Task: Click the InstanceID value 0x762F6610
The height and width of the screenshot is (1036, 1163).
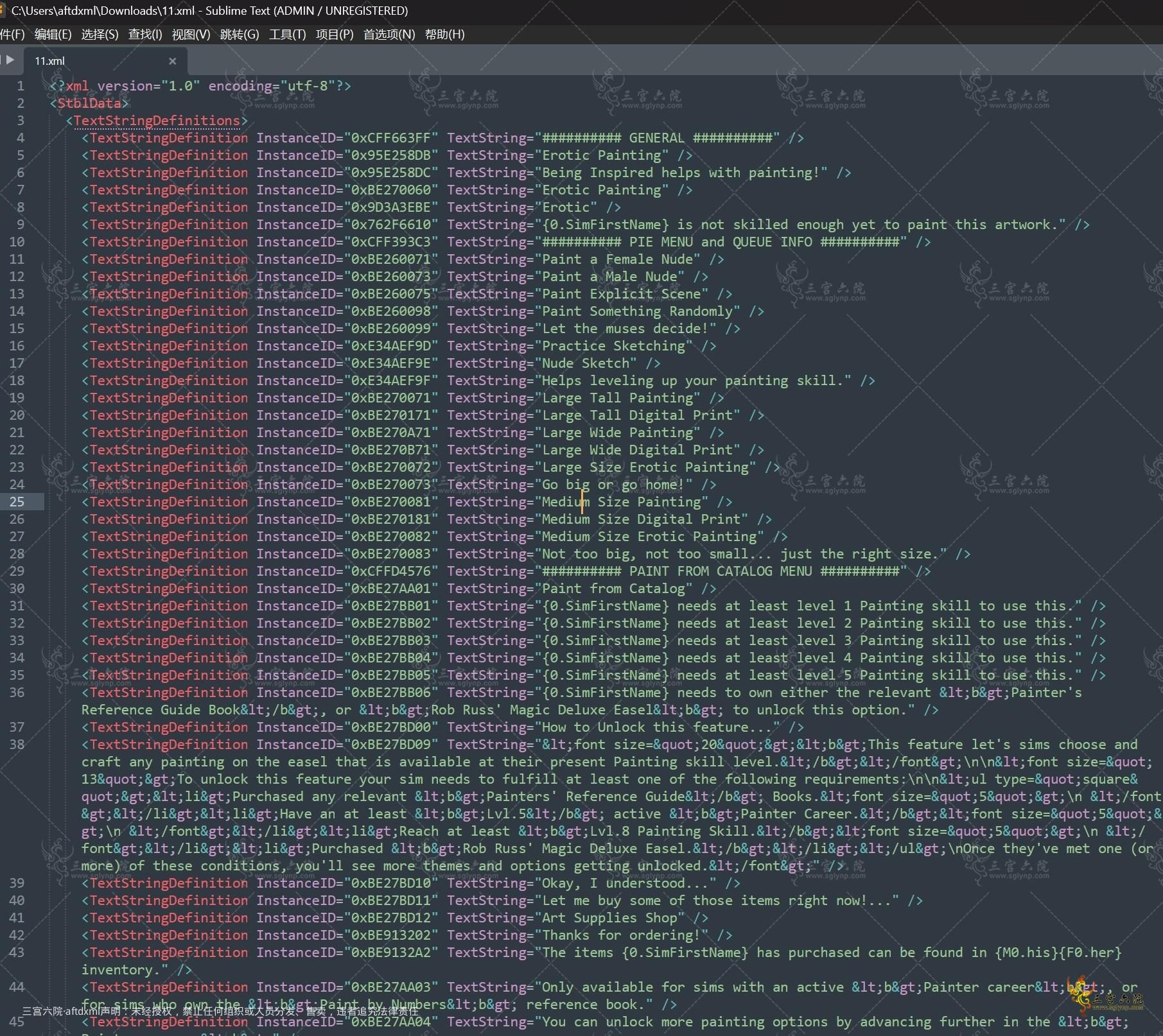Action: click(391, 225)
